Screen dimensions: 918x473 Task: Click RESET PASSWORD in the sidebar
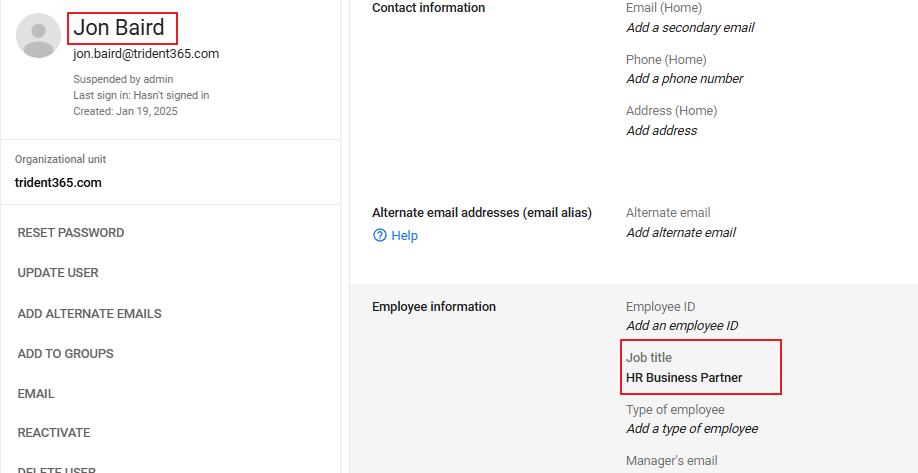(71, 233)
